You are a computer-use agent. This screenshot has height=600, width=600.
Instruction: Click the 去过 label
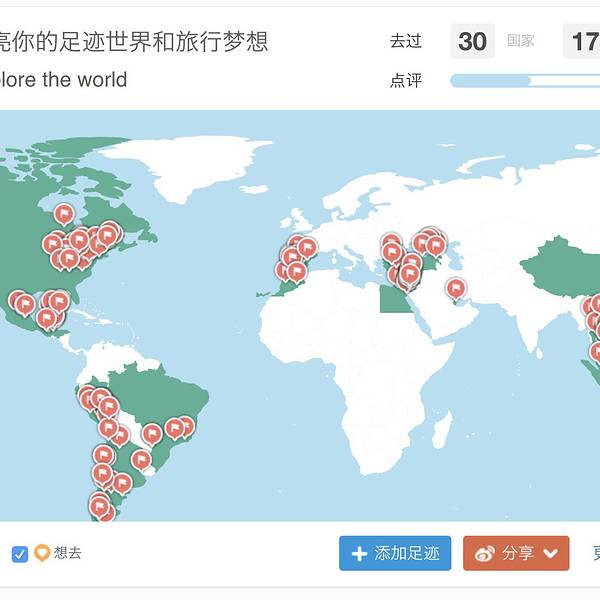406,41
